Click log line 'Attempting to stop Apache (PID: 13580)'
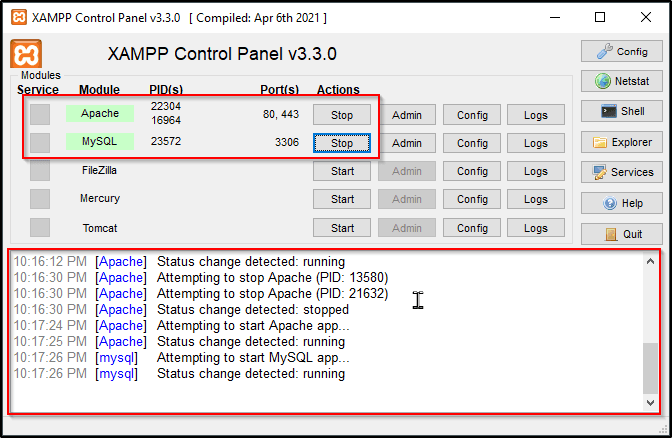672x438 pixels. pyautogui.click(x=273, y=278)
